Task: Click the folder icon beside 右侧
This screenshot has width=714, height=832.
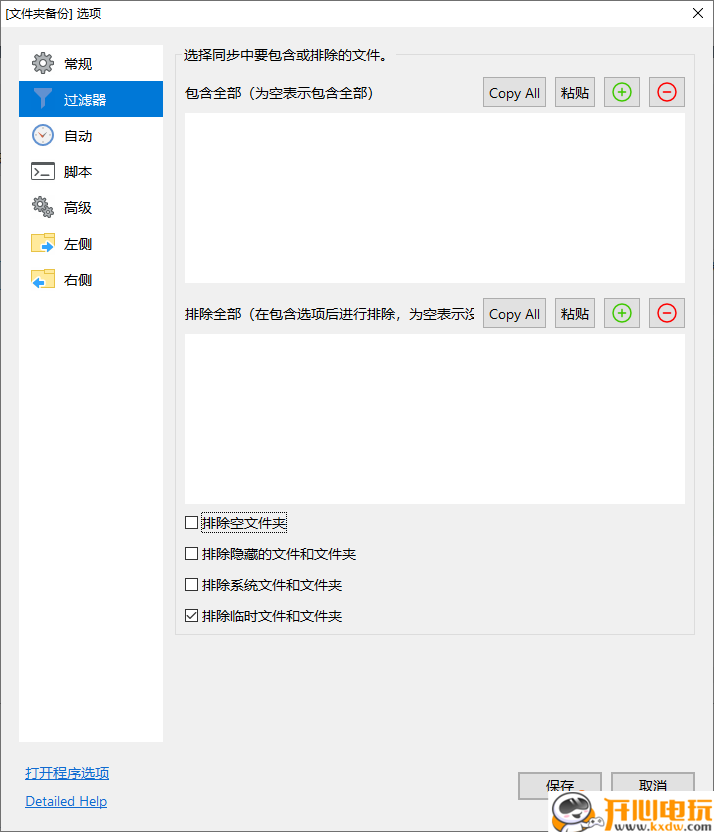Action: tap(43, 279)
